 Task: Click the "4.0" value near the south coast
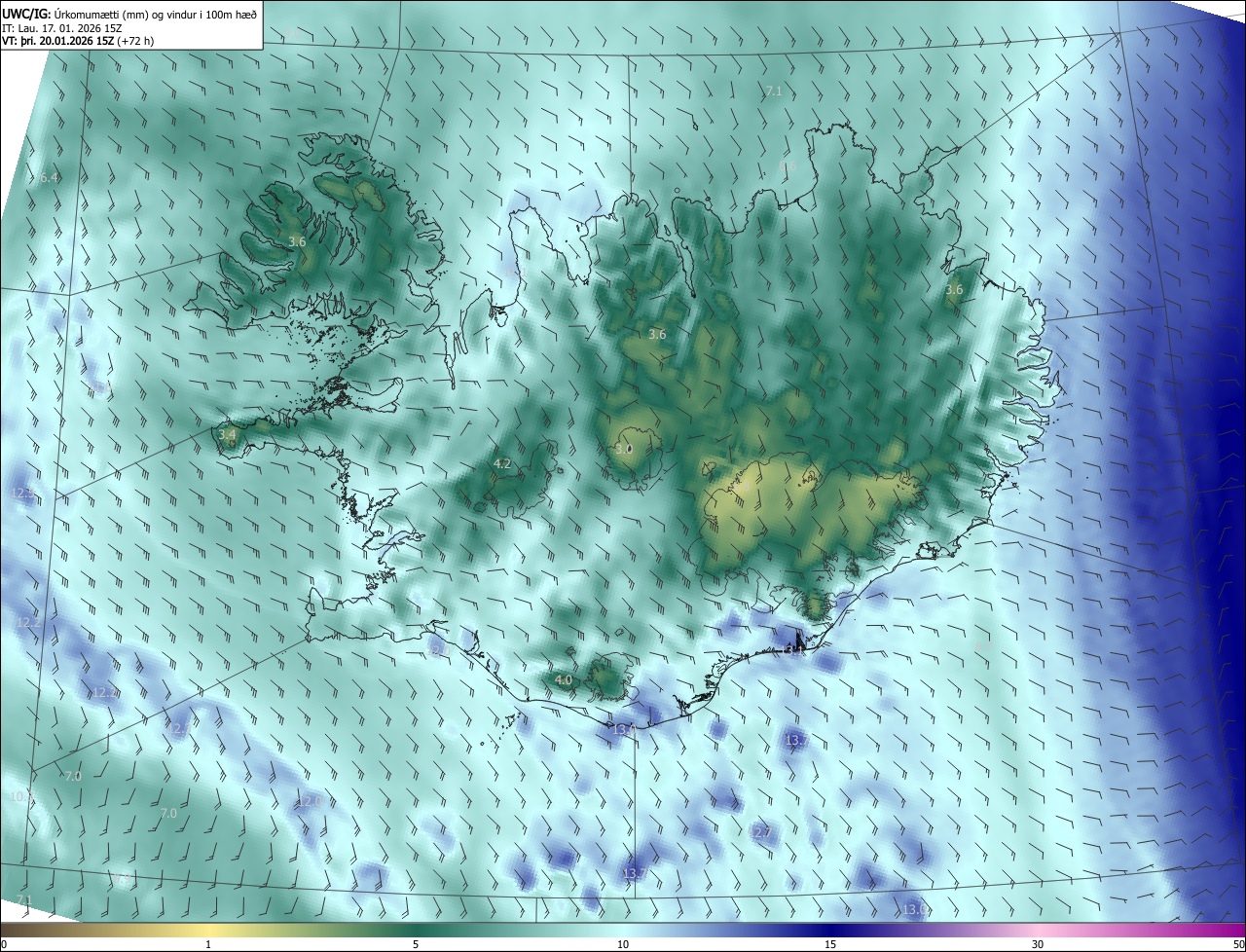coord(564,679)
